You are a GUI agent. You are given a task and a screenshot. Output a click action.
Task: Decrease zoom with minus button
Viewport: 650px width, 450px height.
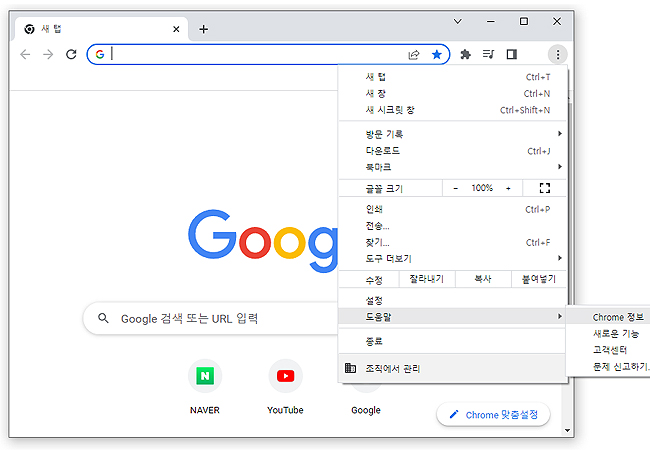[456, 188]
